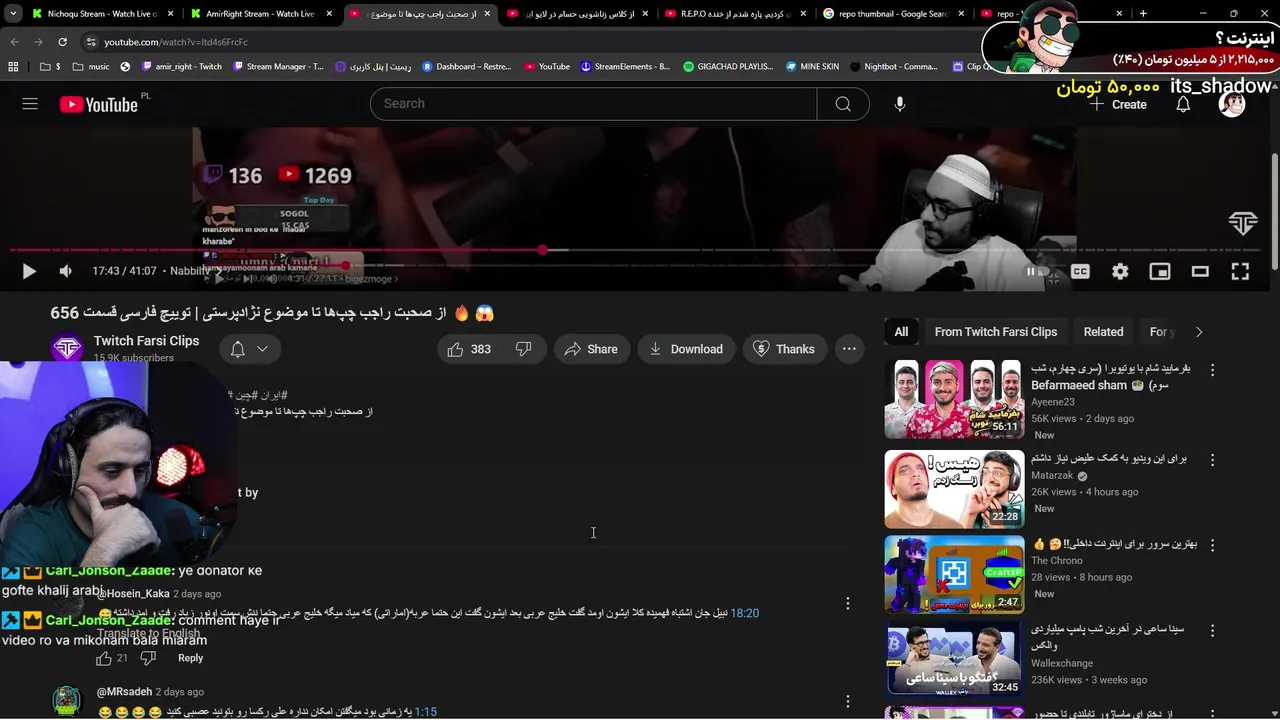Dislike the Hosein_Kaka comment
This screenshot has height=720, width=1280.
click(x=148, y=658)
